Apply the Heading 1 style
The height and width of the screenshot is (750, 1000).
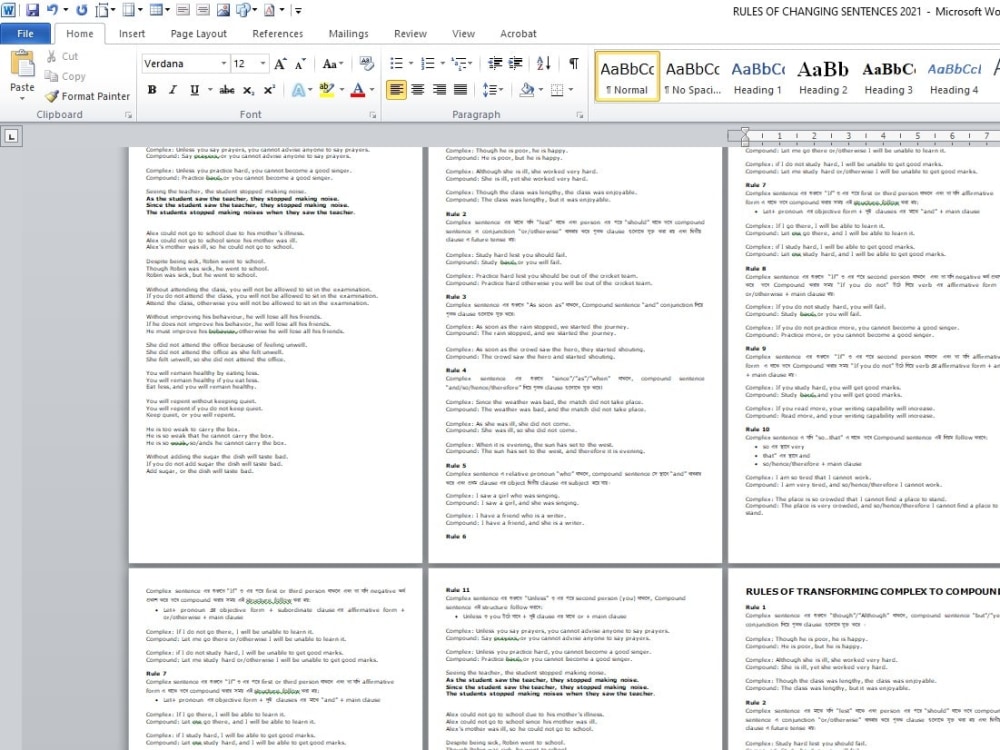click(758, 77)
